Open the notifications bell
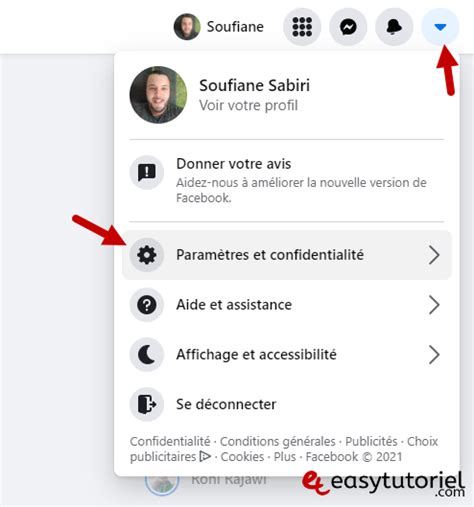Viewport: 474px width, 507px height. pyautogui.click(x=394, y=27)
